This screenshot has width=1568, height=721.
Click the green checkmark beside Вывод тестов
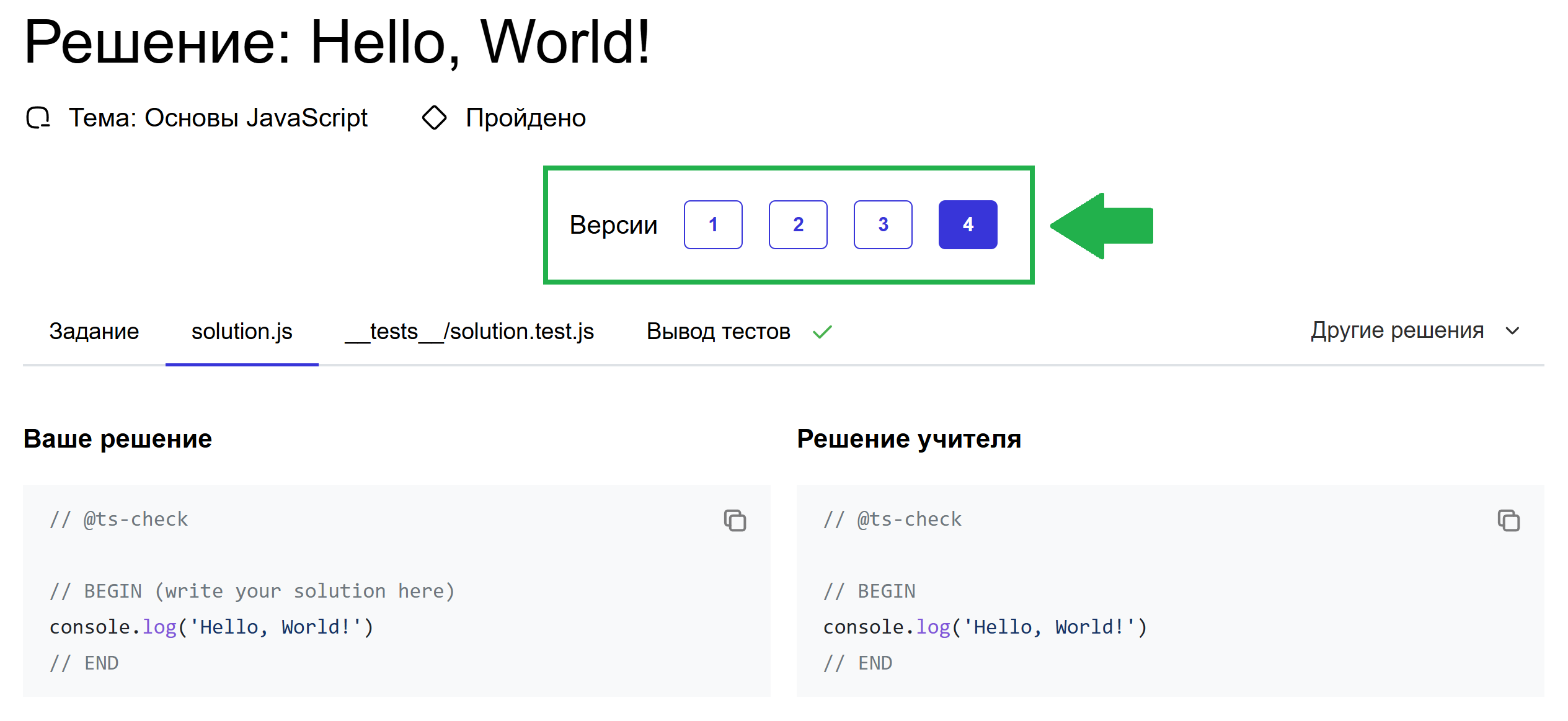(x=822, y=332)
